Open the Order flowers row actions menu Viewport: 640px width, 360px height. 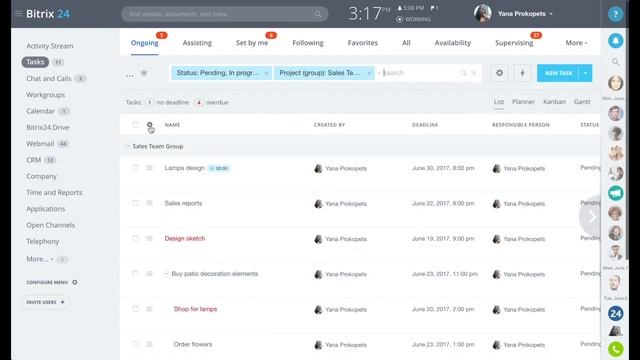tap(149, 344)
